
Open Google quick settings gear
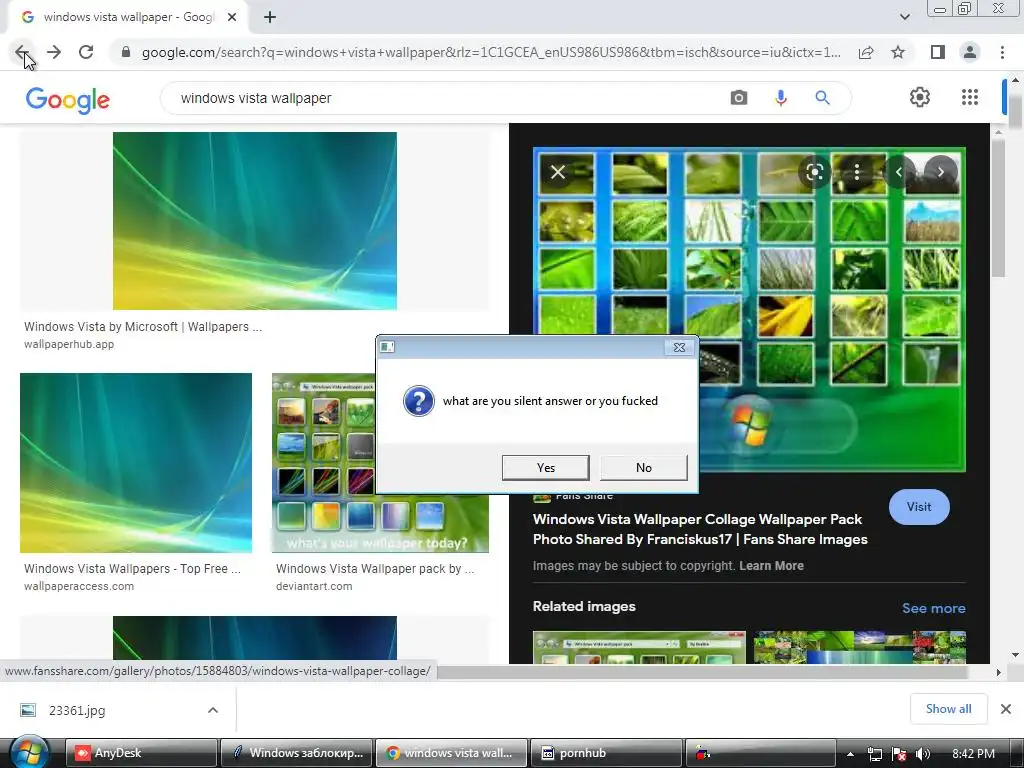tap(920, 97)
